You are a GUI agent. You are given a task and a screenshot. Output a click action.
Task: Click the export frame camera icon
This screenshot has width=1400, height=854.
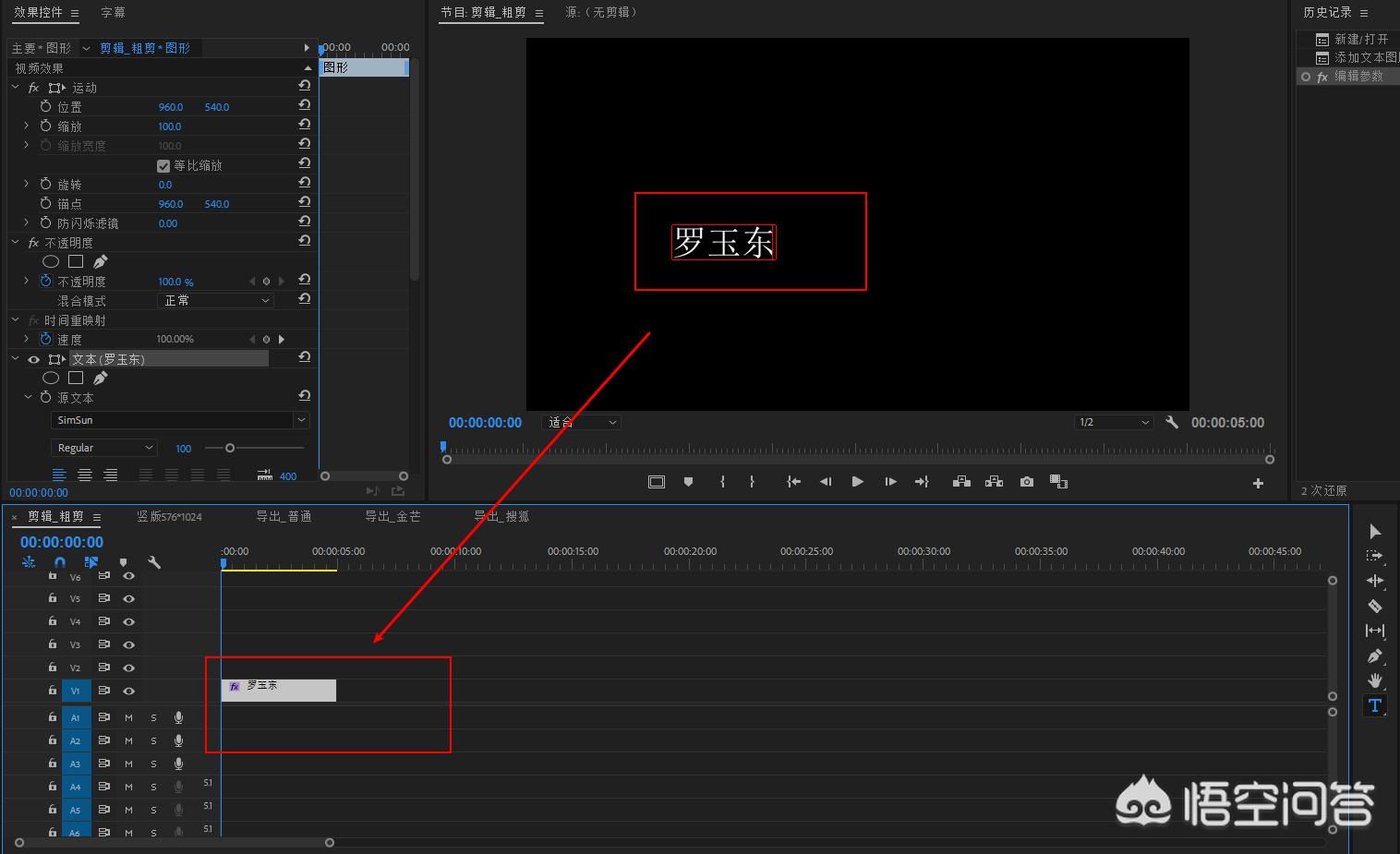coord(1026,481)
